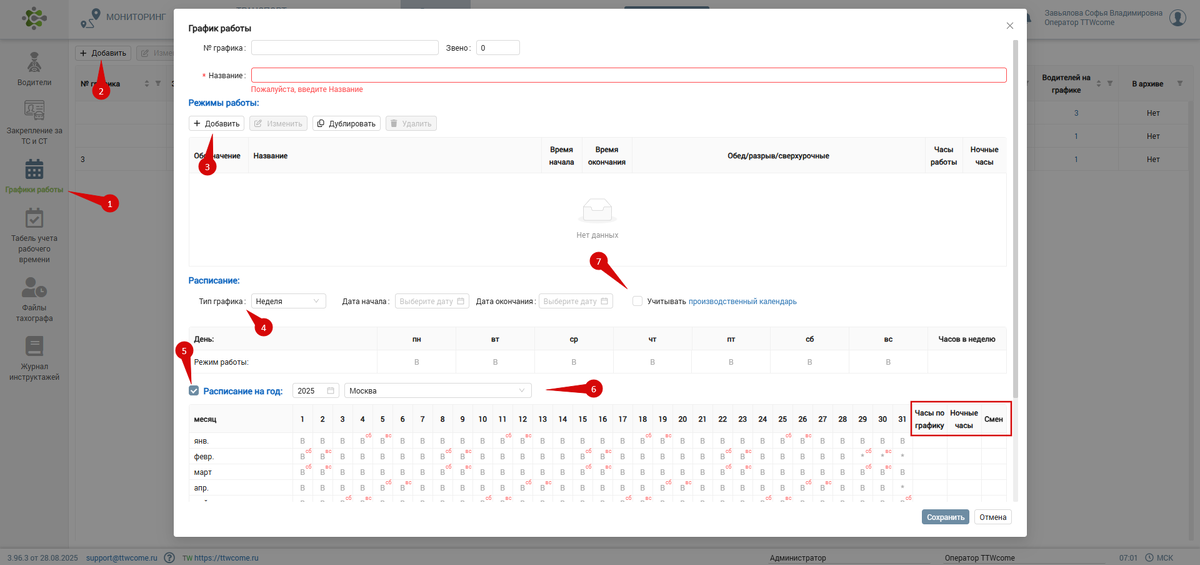Click Режим работы cell under вс
This screenshot has height=565, width=1200.
(888, 362)
